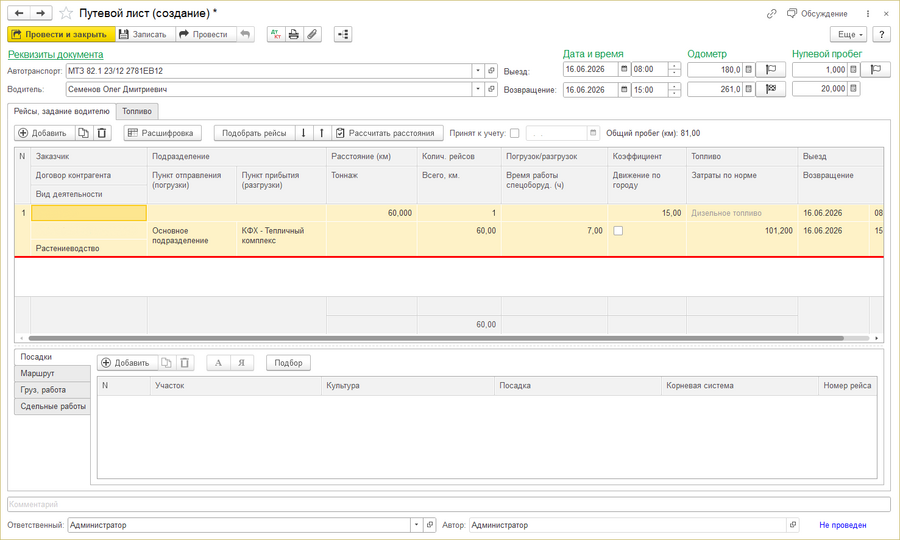Open the Обсуждение discussion panel

pyautogui.click(x=817, y=14)
